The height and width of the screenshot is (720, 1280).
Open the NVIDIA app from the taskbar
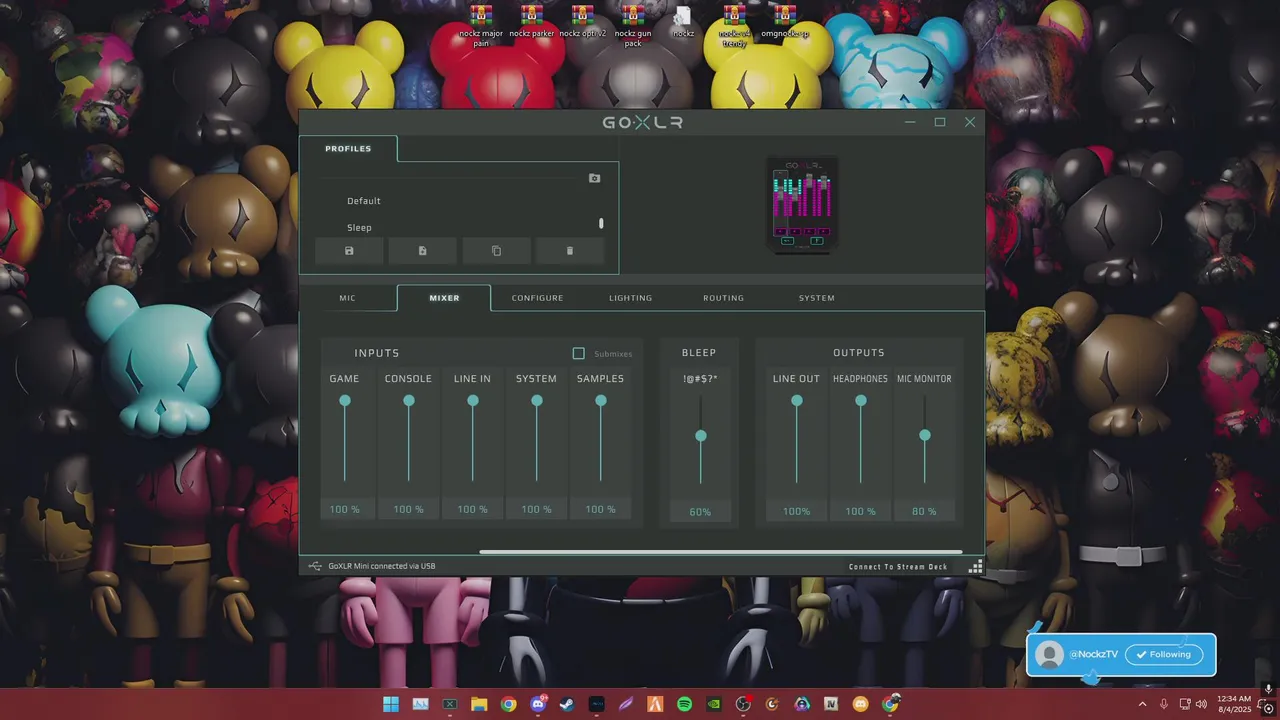point(713,704)
